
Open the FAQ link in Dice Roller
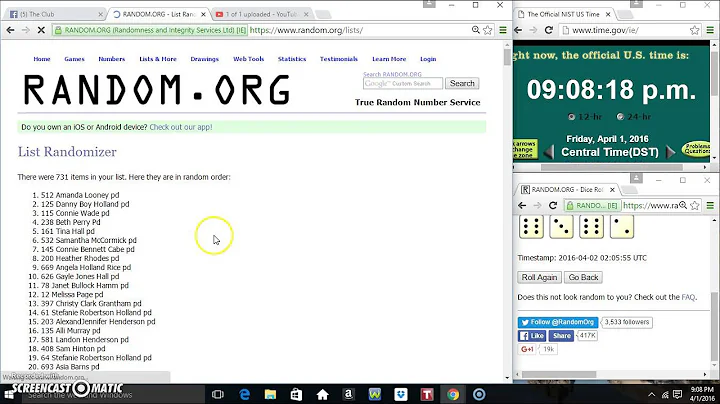pos(688,297)
